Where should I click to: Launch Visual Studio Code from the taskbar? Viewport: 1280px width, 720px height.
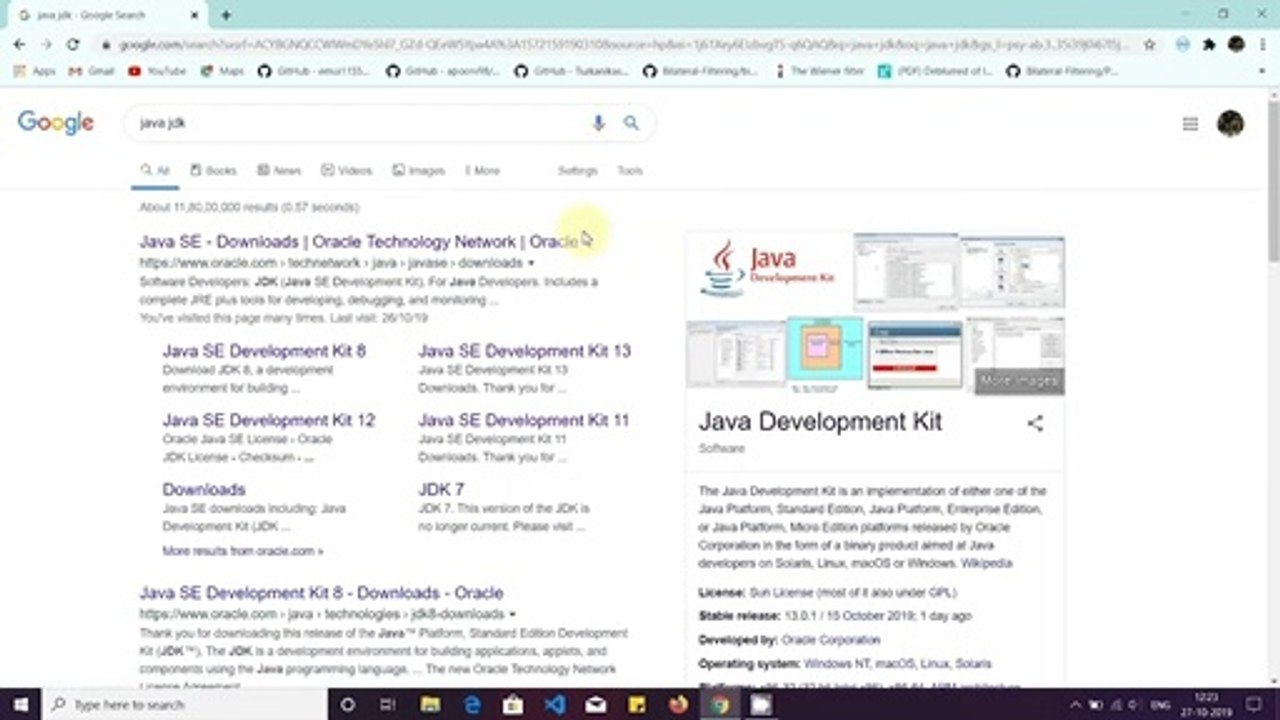[x=555, y=704]
